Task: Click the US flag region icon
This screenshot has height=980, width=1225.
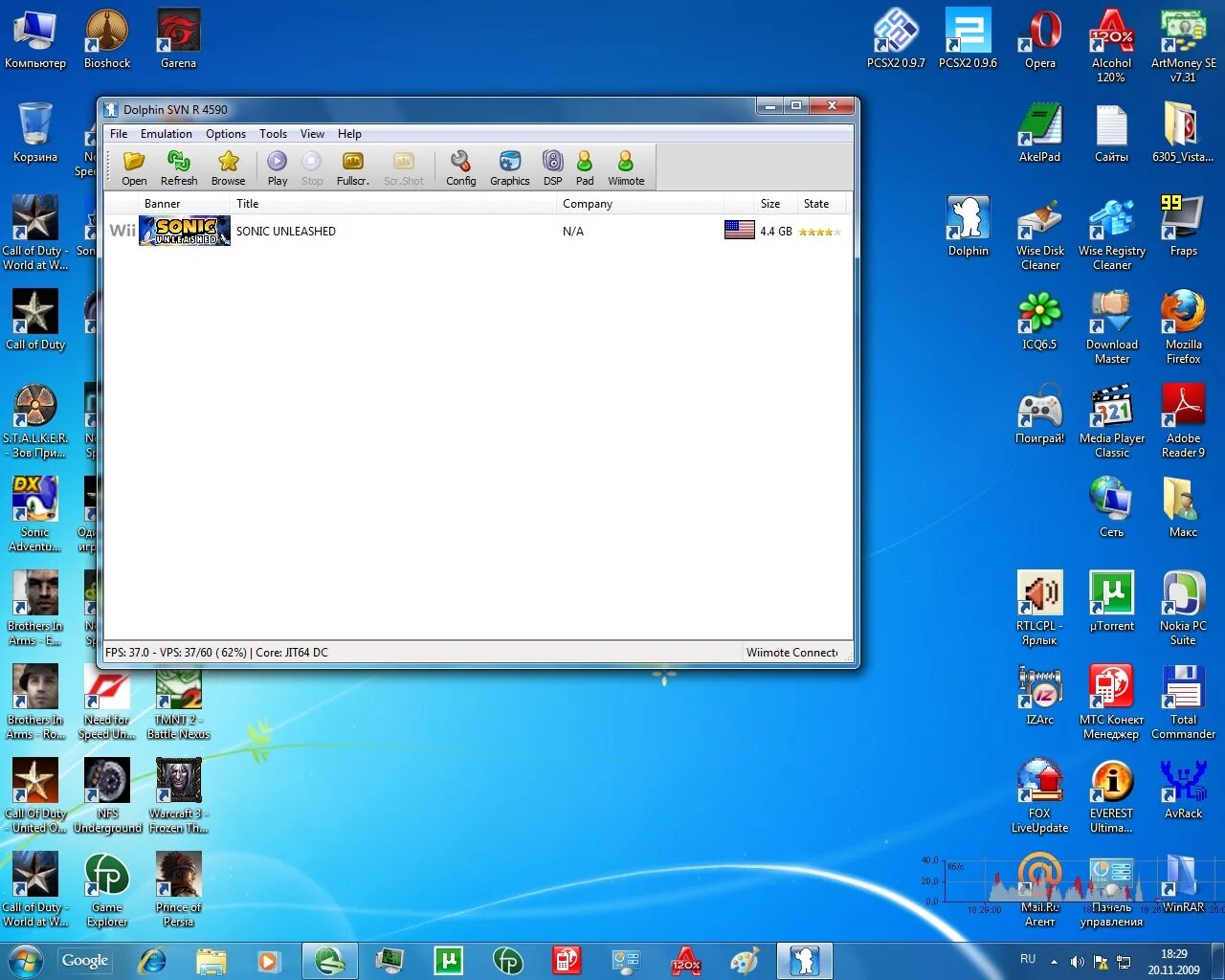Action: [x=740, y=230]
